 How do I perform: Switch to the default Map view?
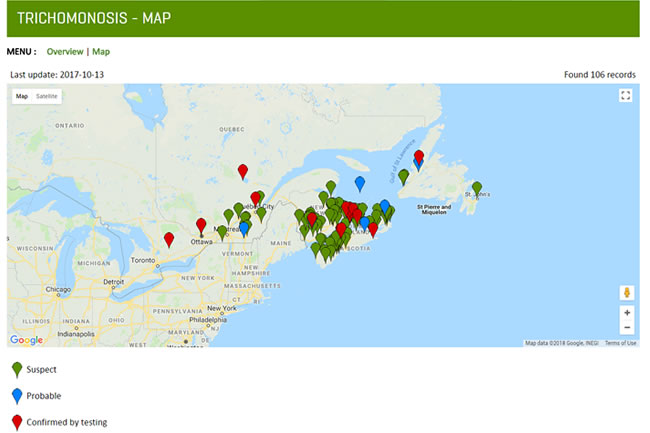point(22,96)
